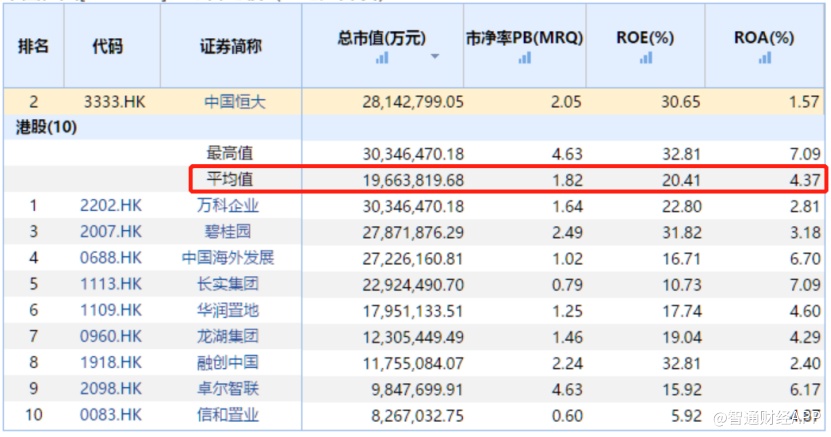The width and height of the screenshot is (831, 437).
Task: Click the 代码 column header
Action: 107,46
